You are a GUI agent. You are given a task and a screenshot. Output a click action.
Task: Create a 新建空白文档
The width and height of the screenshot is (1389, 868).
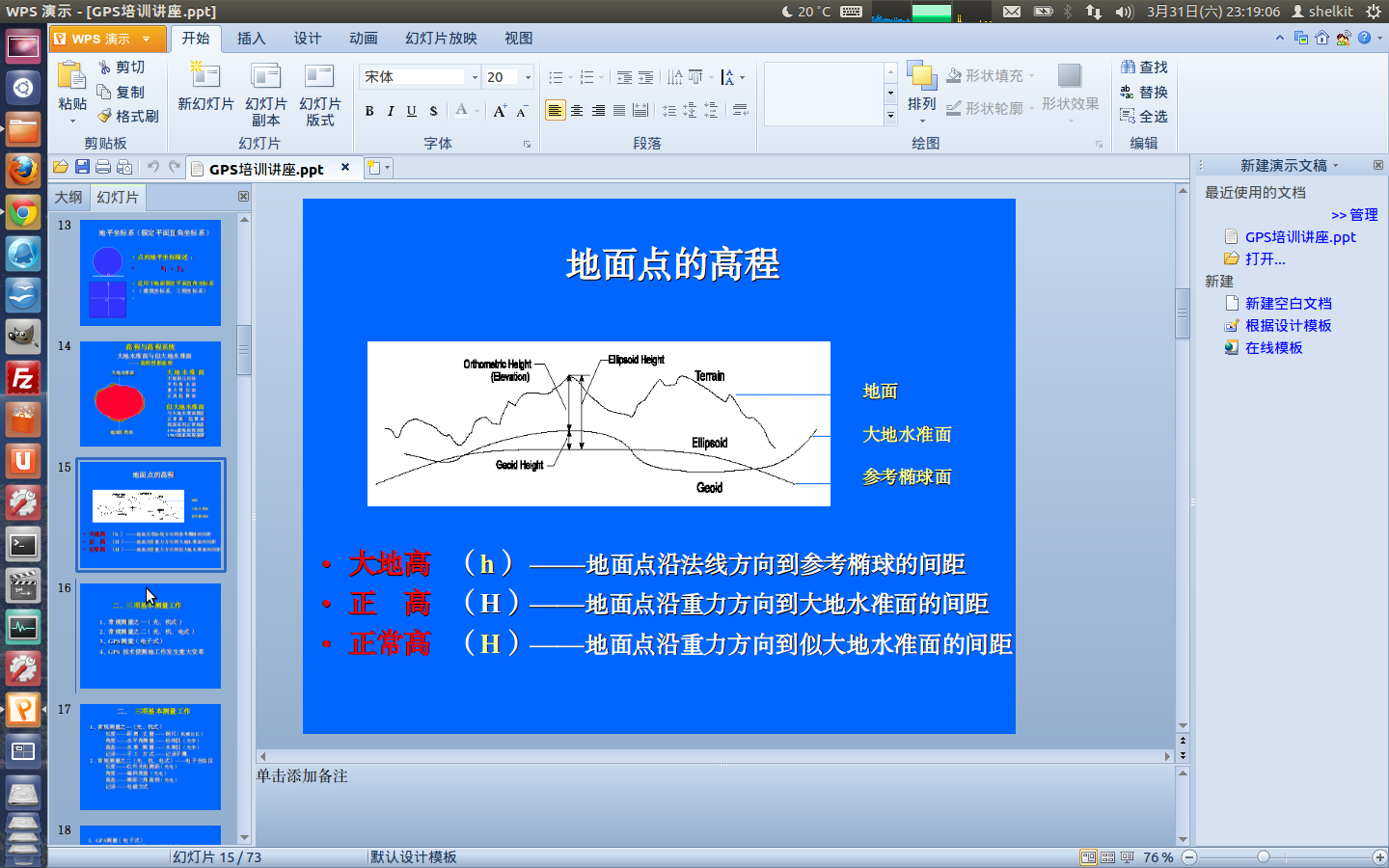pos(1288,303)
